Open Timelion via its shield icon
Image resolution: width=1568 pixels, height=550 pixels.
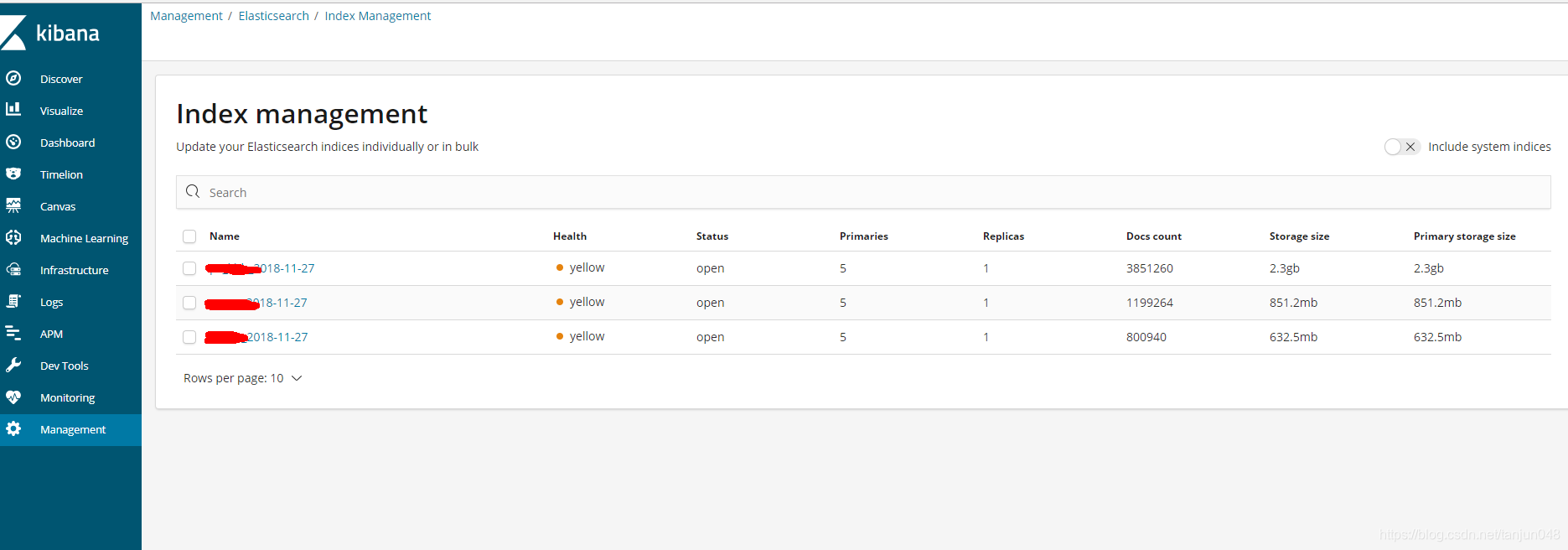(13, 174)
